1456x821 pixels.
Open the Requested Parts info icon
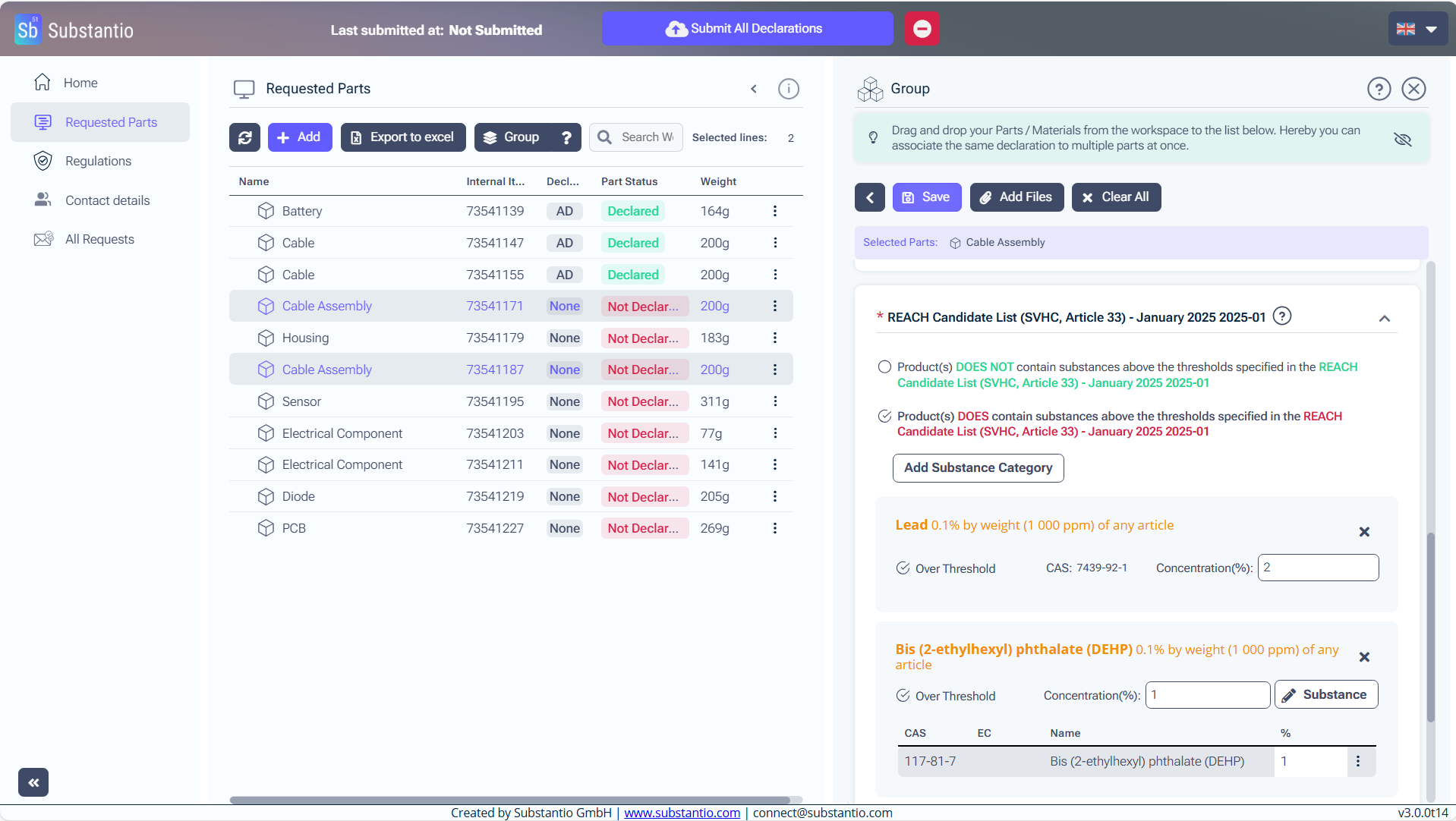click(x=788, y=89)
